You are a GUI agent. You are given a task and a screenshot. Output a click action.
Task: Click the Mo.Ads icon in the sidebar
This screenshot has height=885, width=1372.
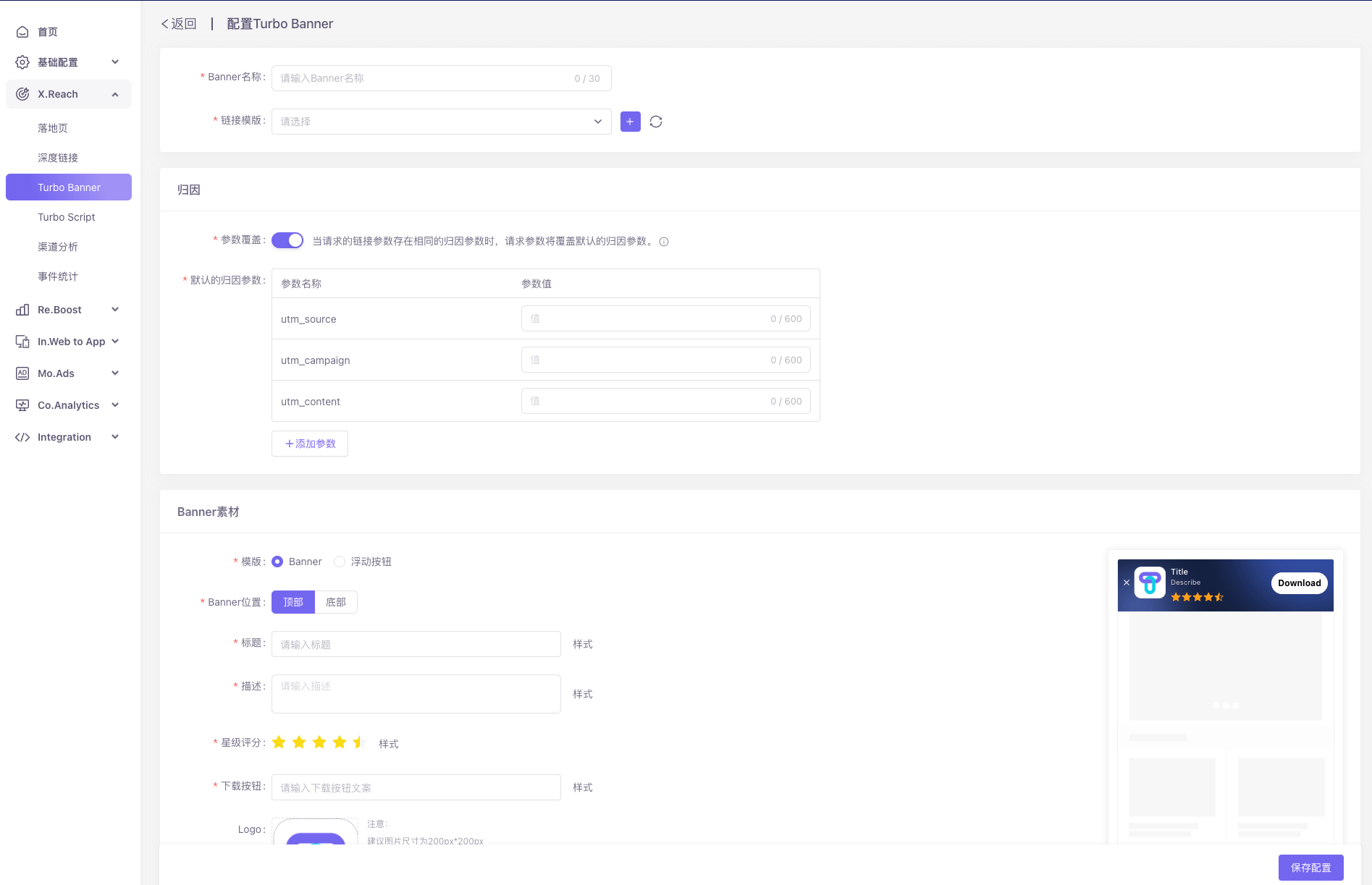click(x=22, y=373)
